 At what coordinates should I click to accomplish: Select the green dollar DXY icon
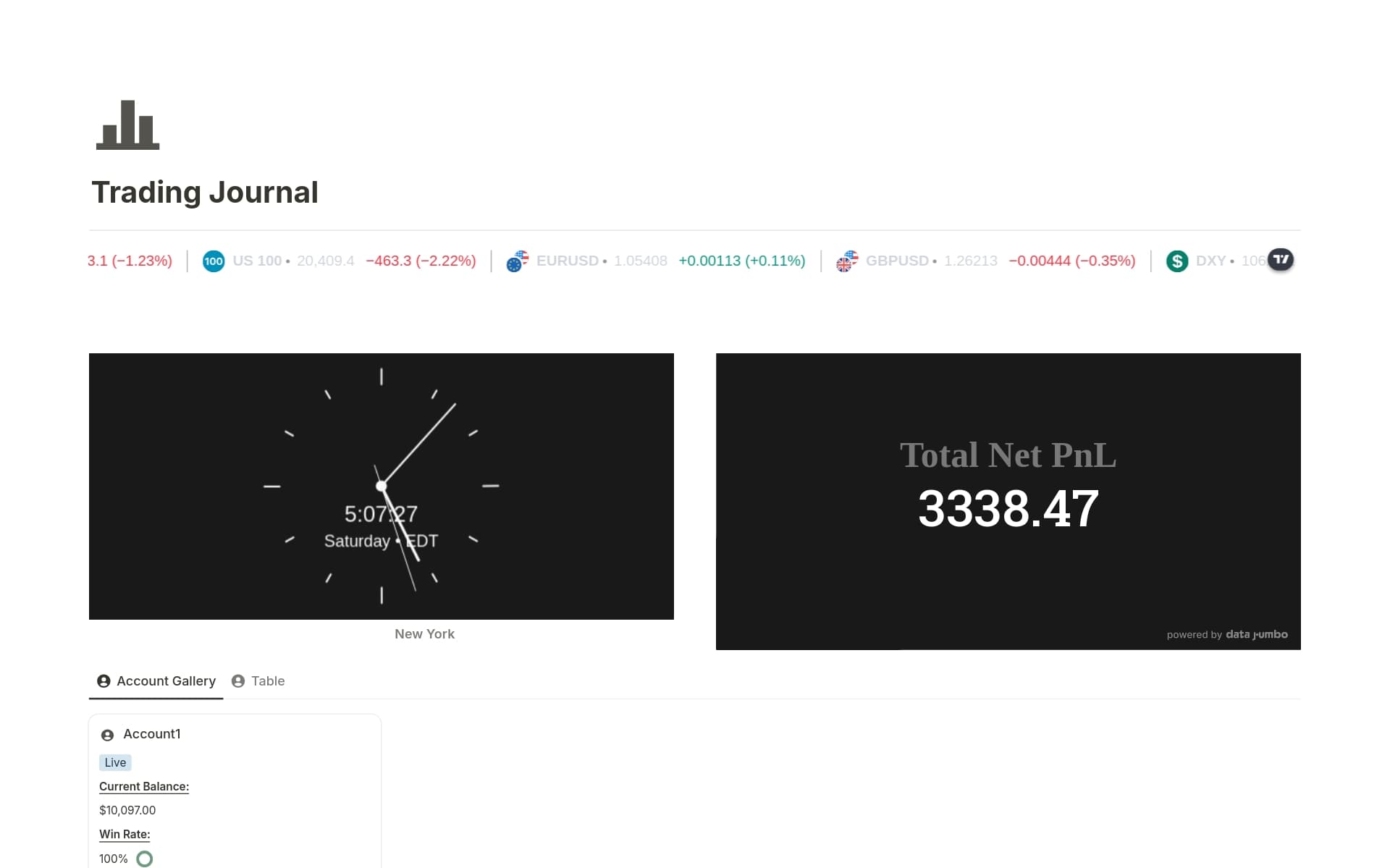point(1176,261)
